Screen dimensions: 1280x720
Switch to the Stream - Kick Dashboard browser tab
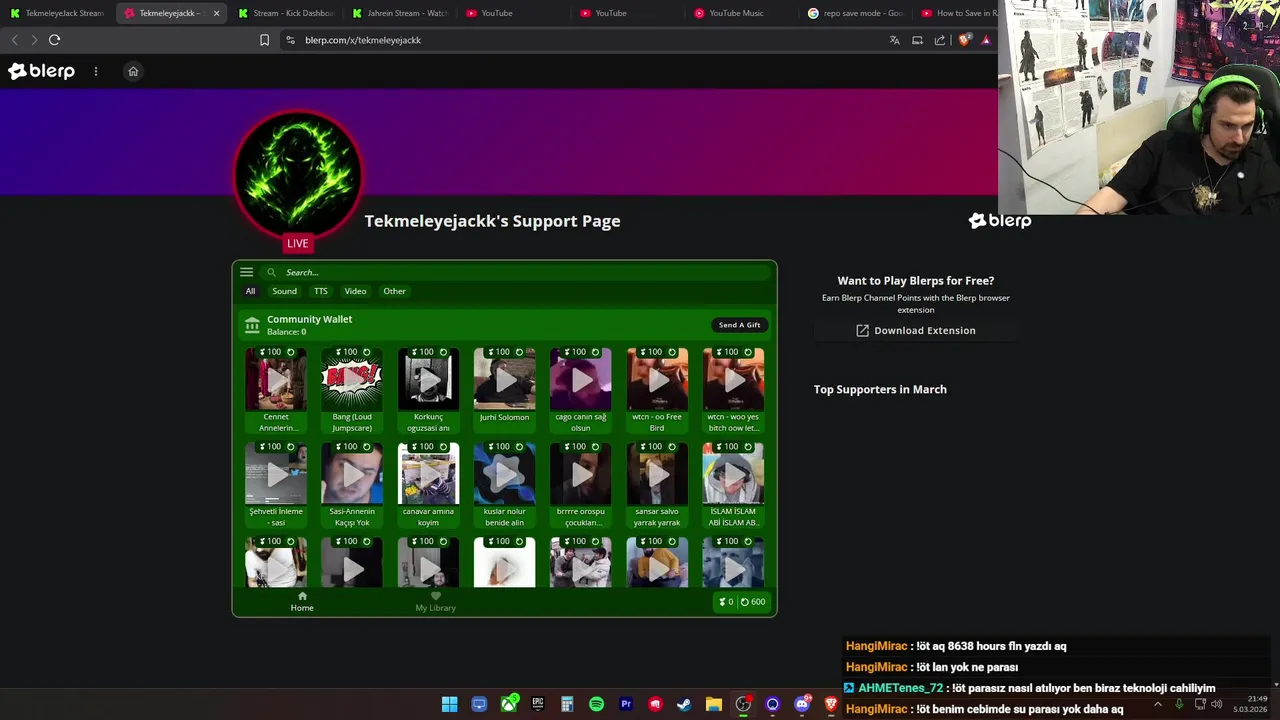pos(285,13)
